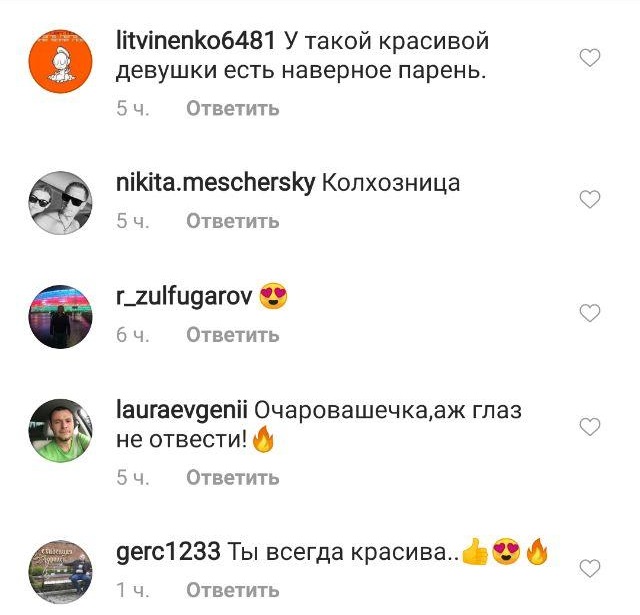Reply to lauraevgenii's comment with Ответить

[x=233, y=477]
